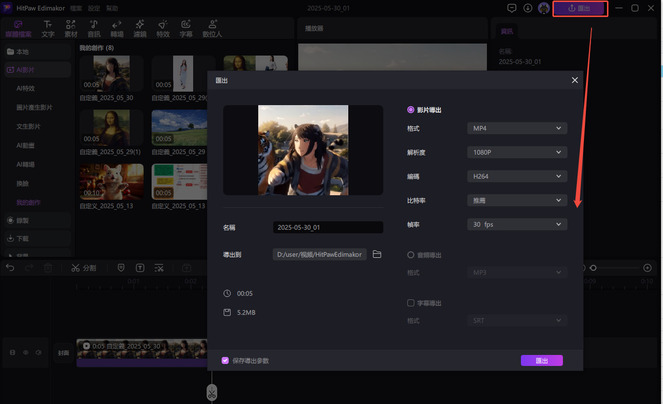
Task: Click the folder icon beside the export path
Action: [x=377, y=255]
